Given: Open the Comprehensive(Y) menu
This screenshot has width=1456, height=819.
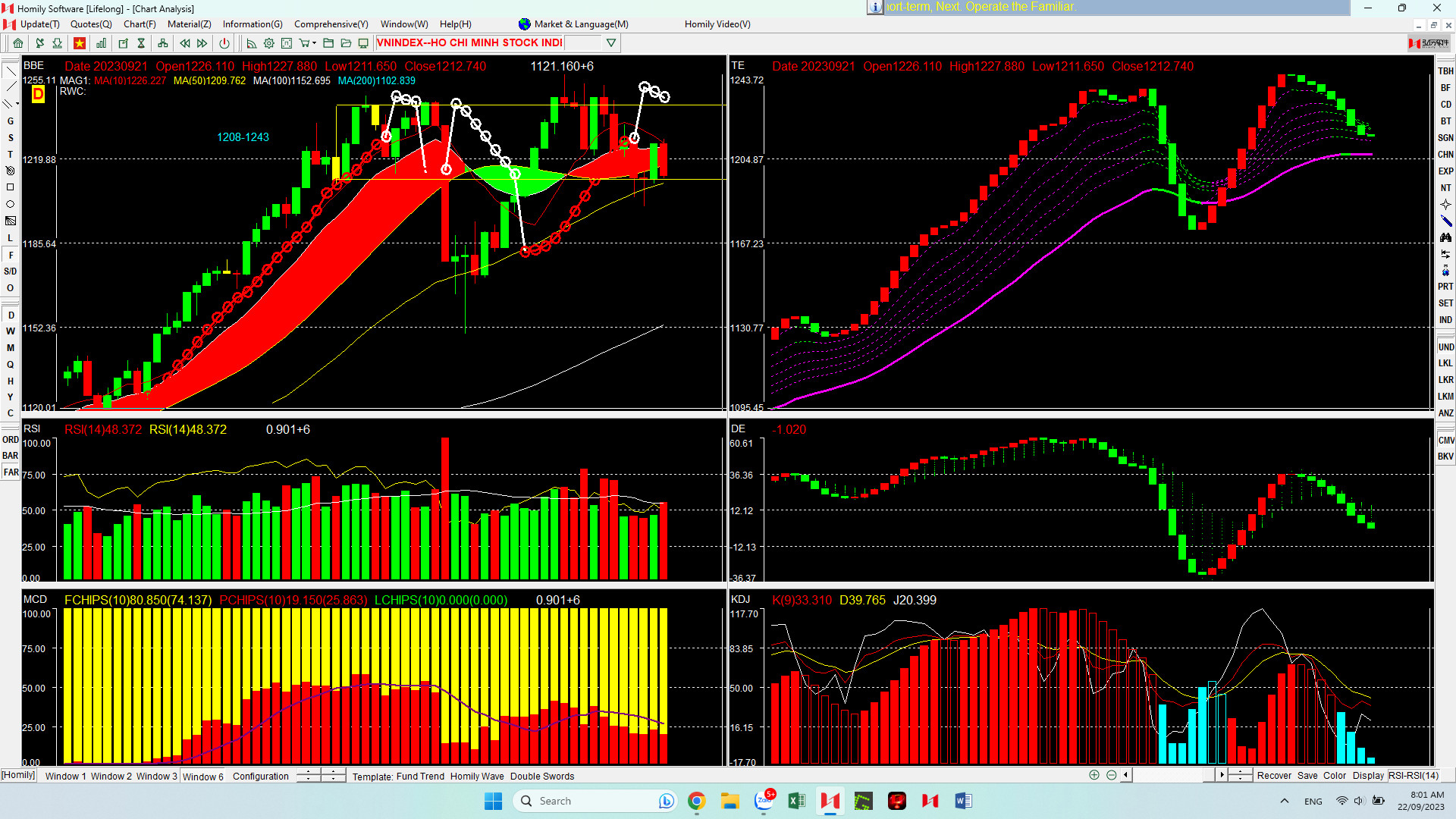Looking at the screenshot, I should pos(331,24).
